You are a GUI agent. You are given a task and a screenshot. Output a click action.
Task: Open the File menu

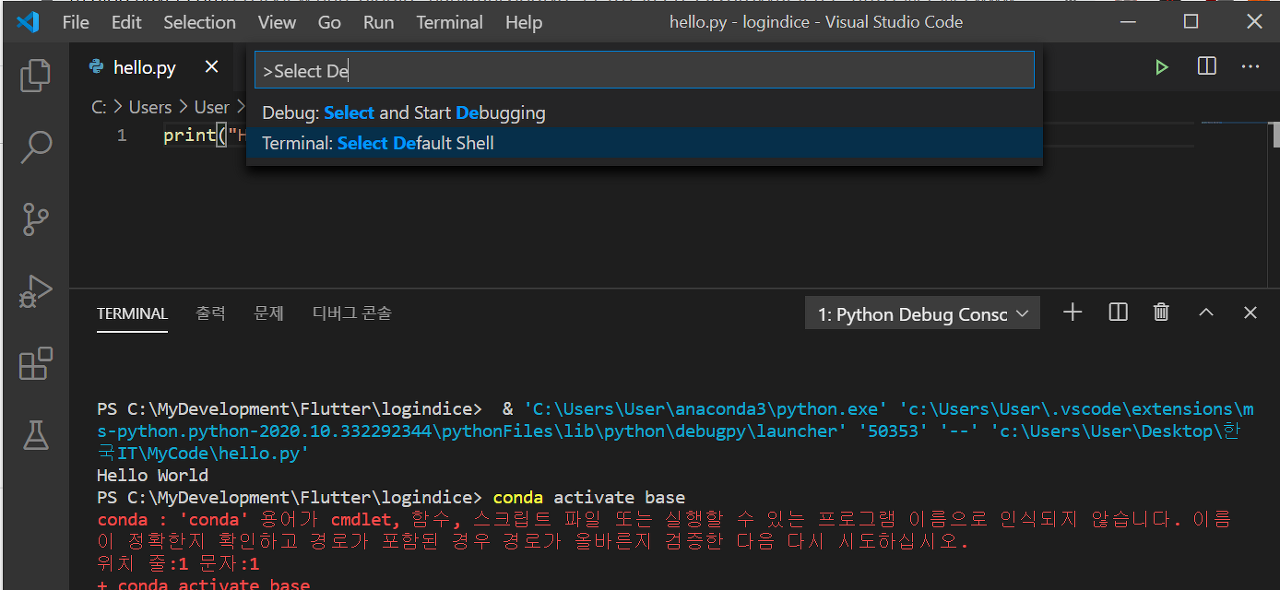(76, 22)
